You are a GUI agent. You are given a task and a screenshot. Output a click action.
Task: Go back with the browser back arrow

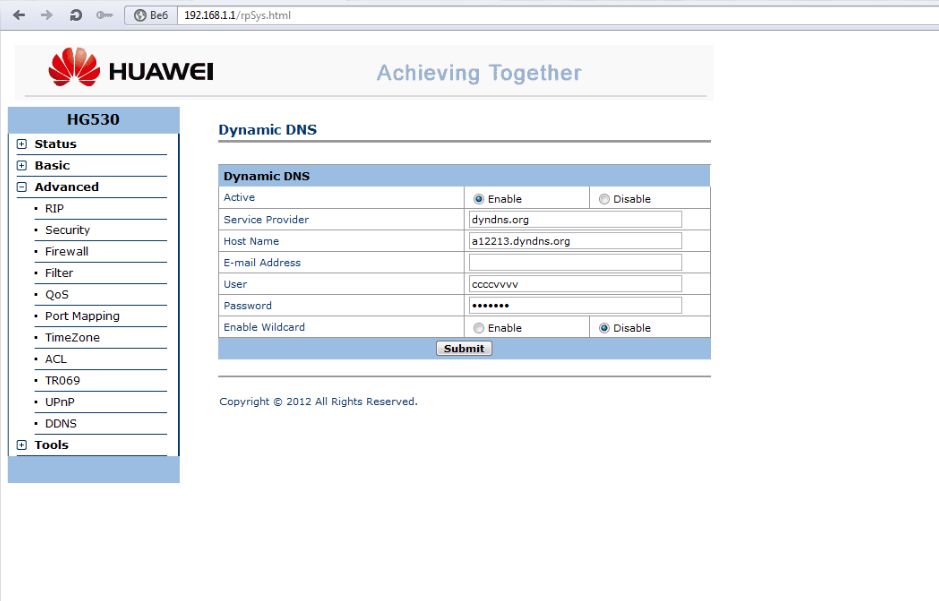[x=19, y=15]
